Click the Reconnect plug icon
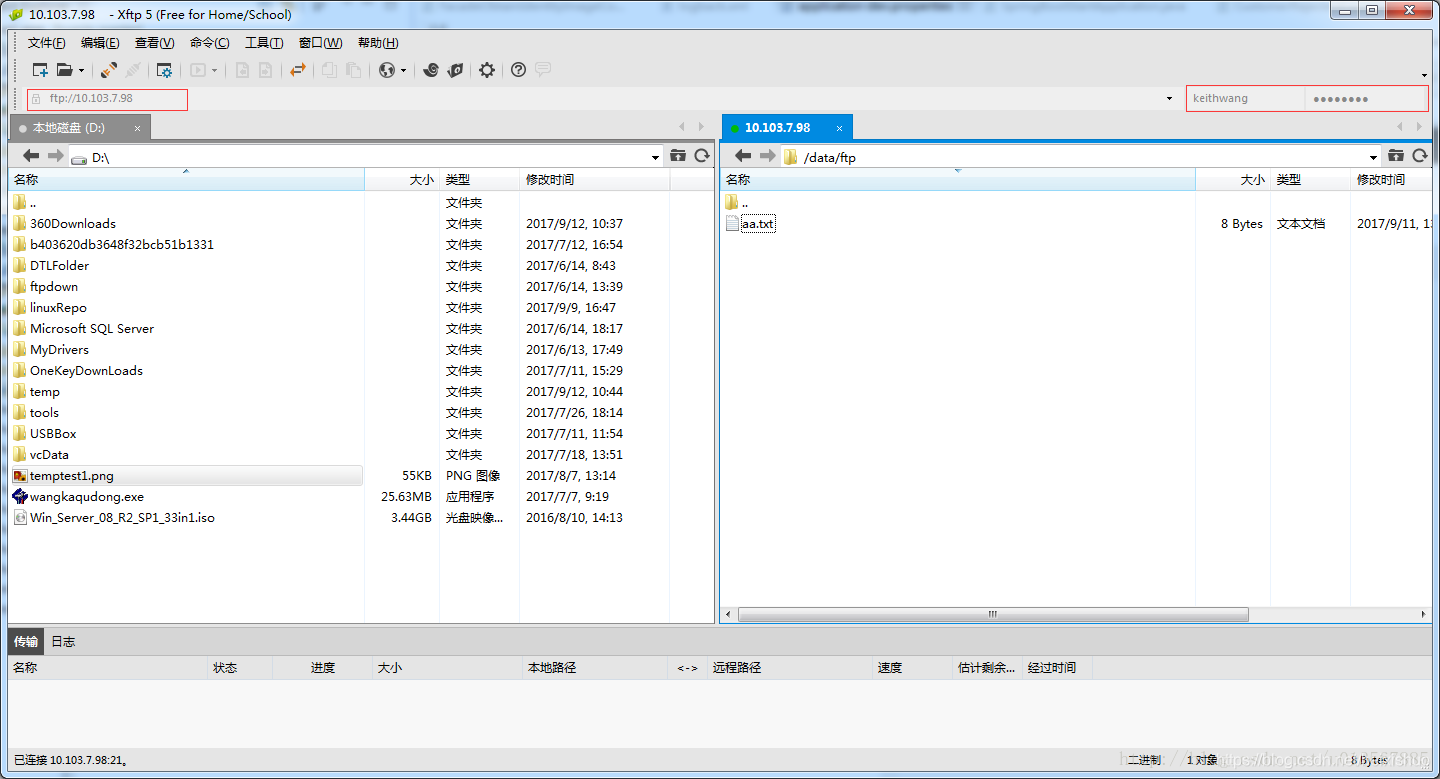The height and width of the screenshot is (779, 1440). [x=109, y=70]
